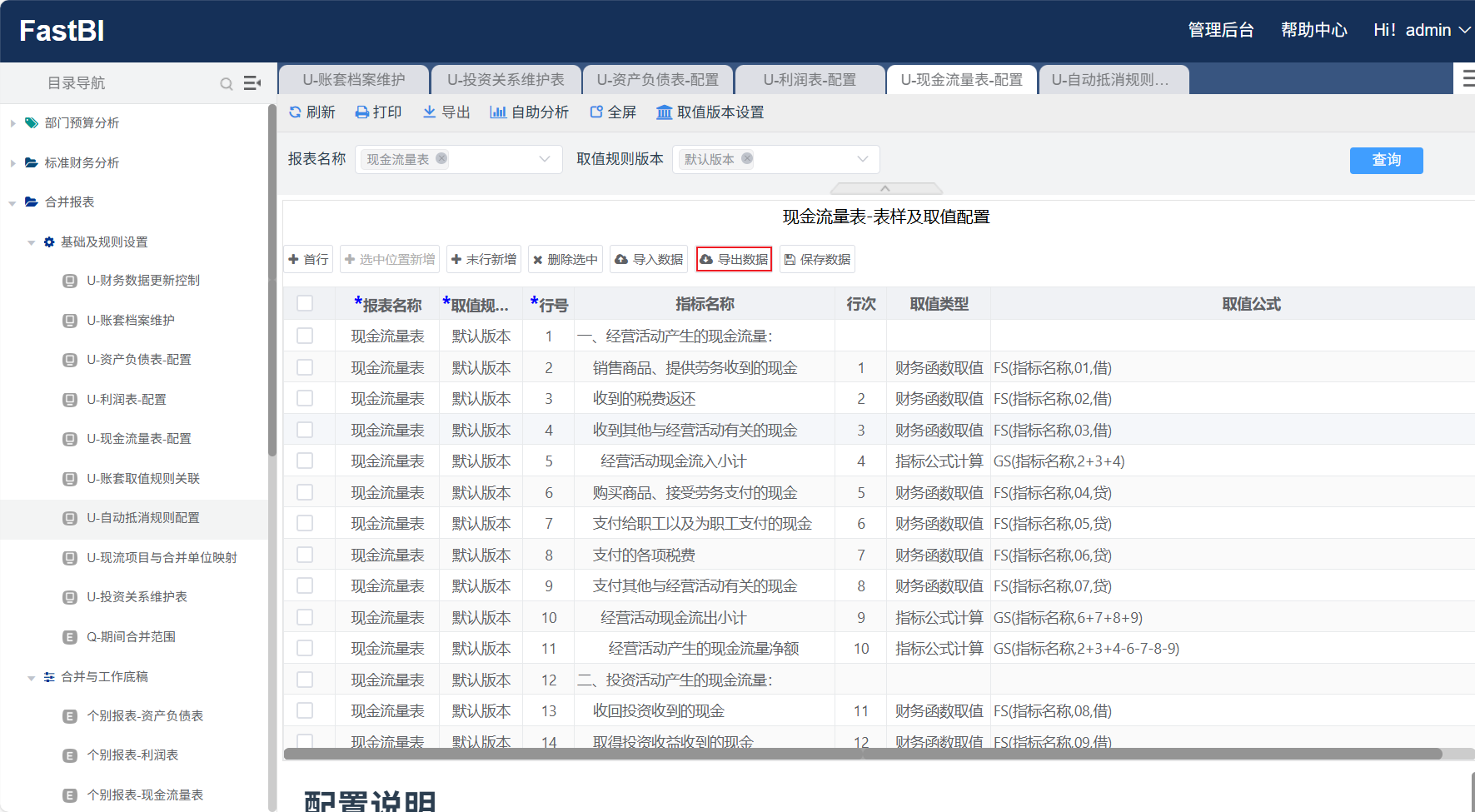
Task: Open the 取值规则版本 dropdown
Action: coord(862,159)
